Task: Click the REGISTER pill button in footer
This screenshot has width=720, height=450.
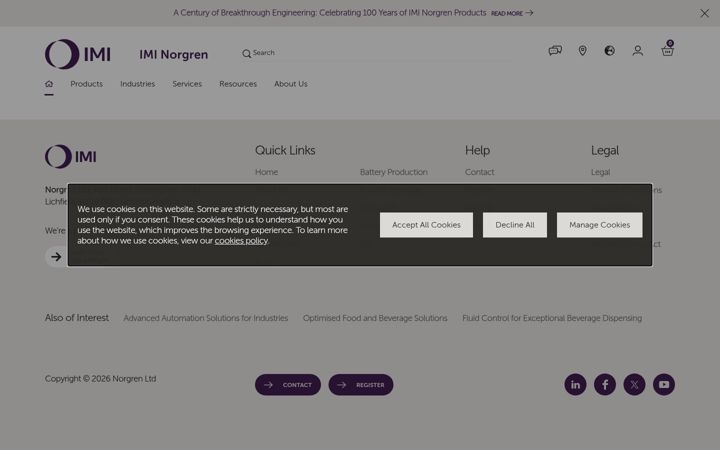Action: pos(361,385)
